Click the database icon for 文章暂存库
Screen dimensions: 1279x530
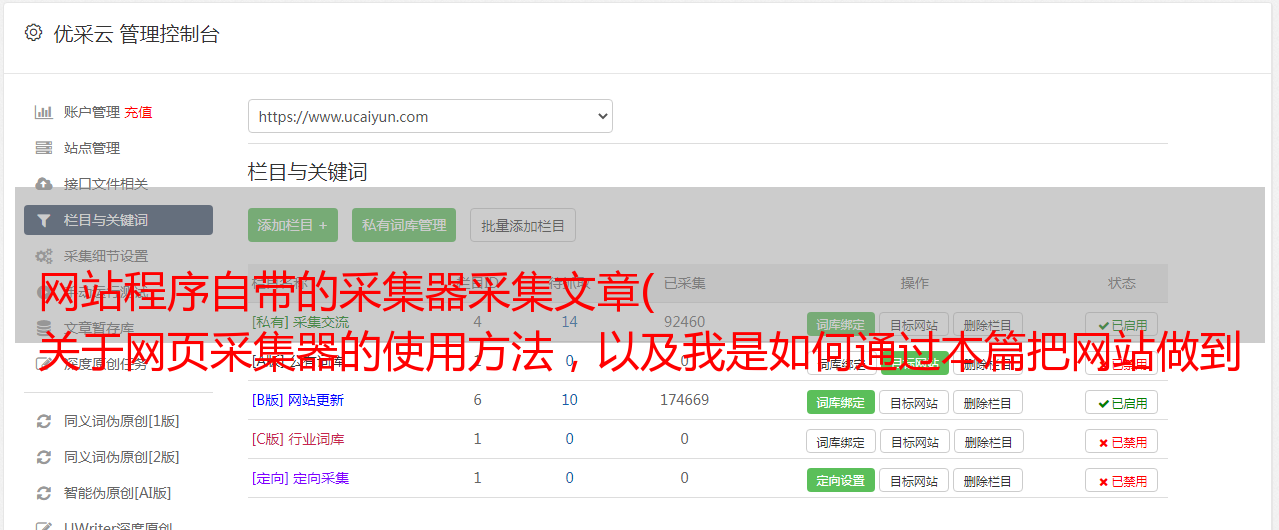(43, 327)
